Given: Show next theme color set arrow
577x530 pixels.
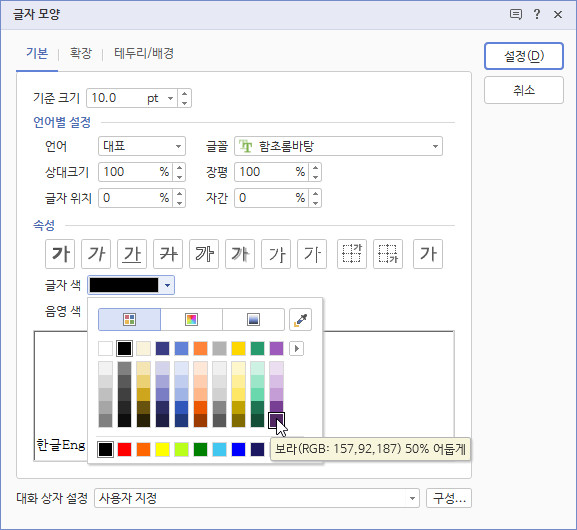Looking at the screenshot, I should 297,349.
